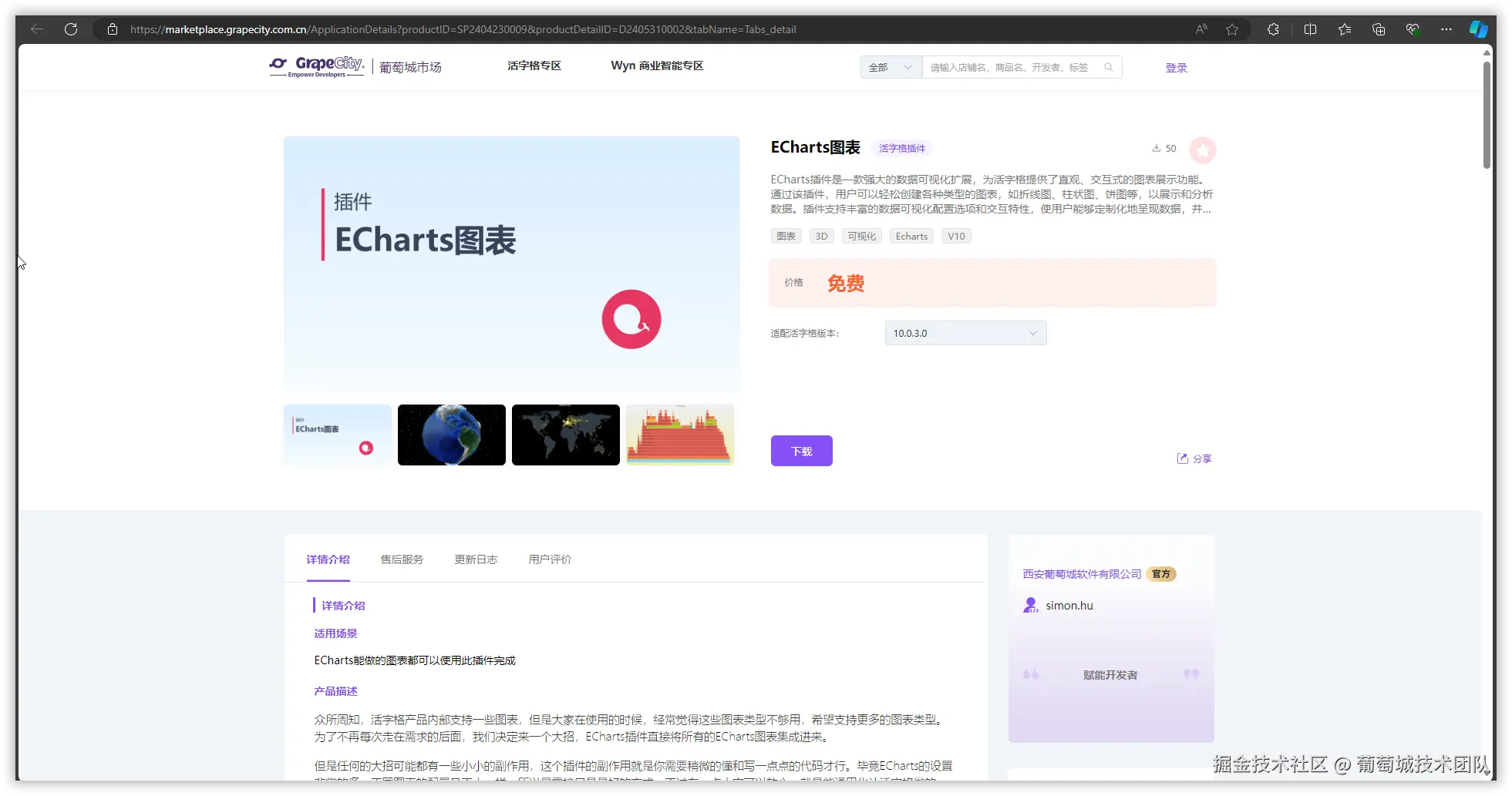Click the 免费 price text
1512x796 pixels.
(x=846, y=284)
